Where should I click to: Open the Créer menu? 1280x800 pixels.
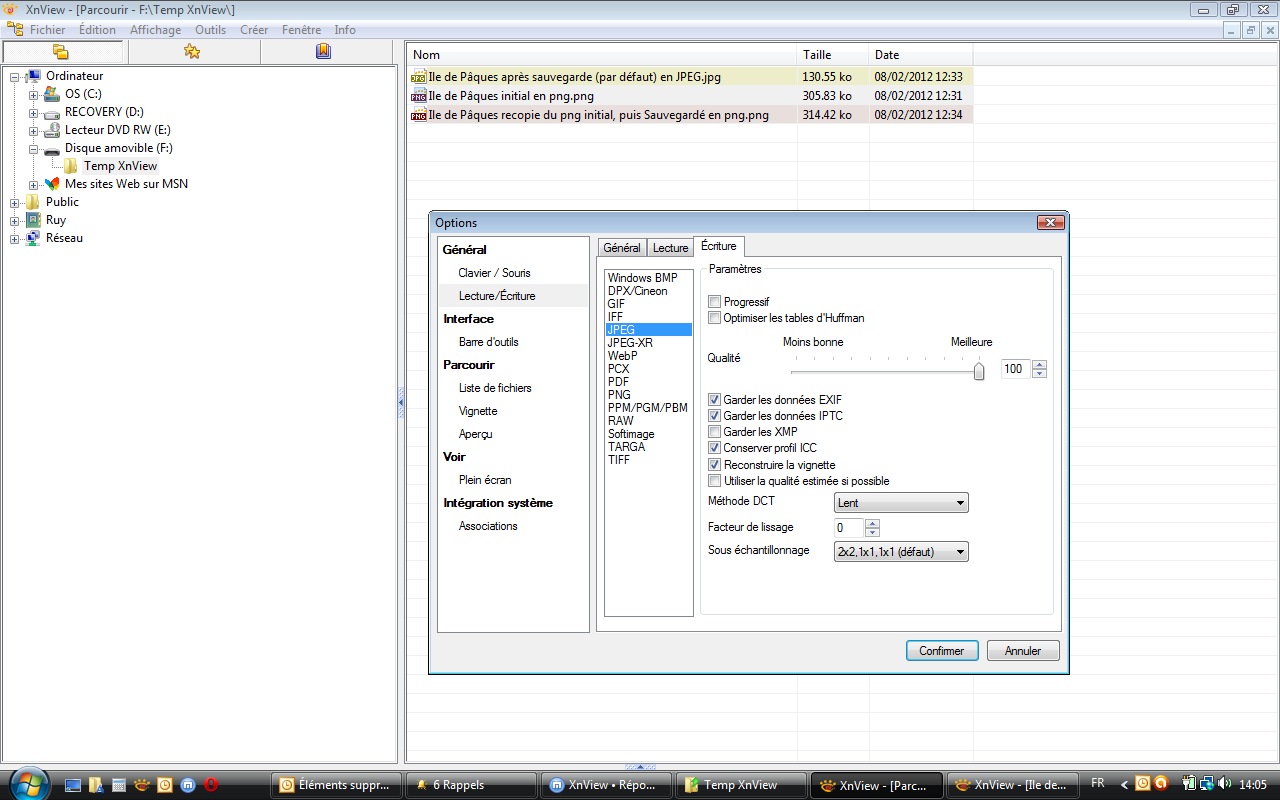click(x=254, y=30)
